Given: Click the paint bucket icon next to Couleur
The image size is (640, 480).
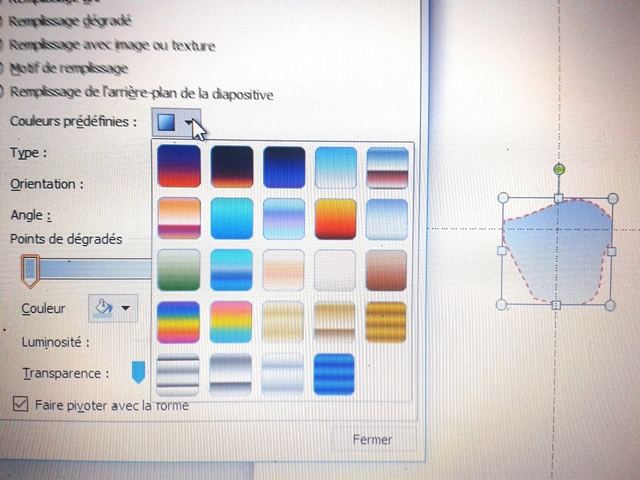Looking at the screenshot, I should (103, 308).
